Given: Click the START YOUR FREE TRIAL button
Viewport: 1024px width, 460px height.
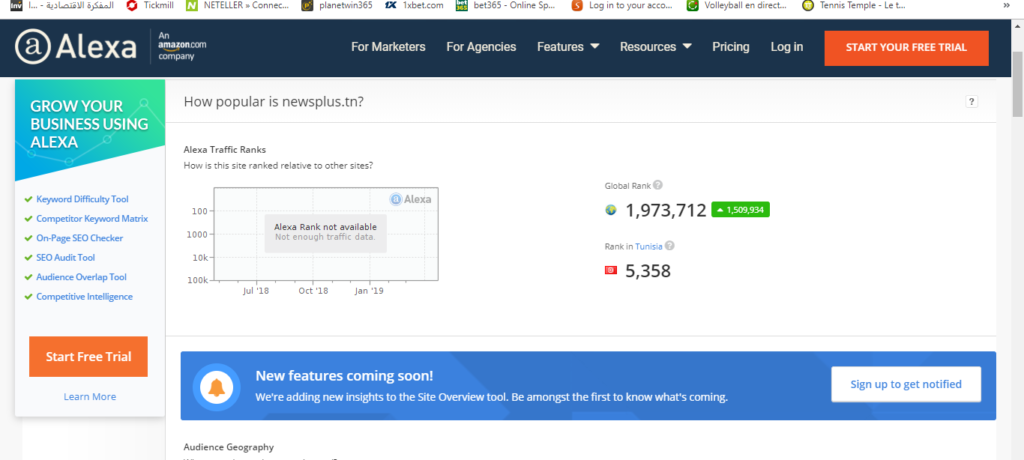Looking at the screenshot, I should 906,47.
